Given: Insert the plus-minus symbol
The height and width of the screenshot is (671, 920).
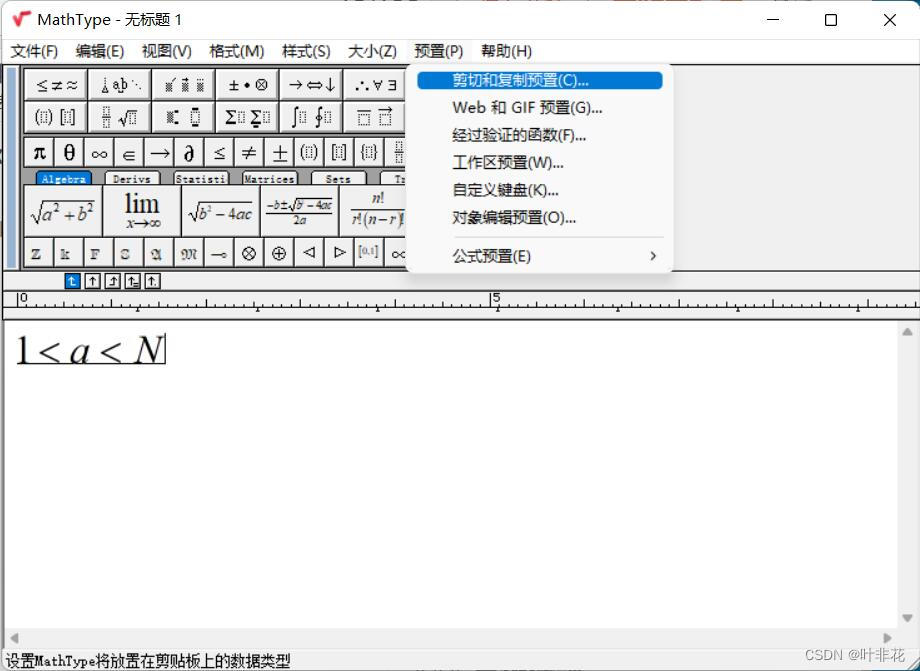Looking at the screenshot, I should (x=279, y=153).
